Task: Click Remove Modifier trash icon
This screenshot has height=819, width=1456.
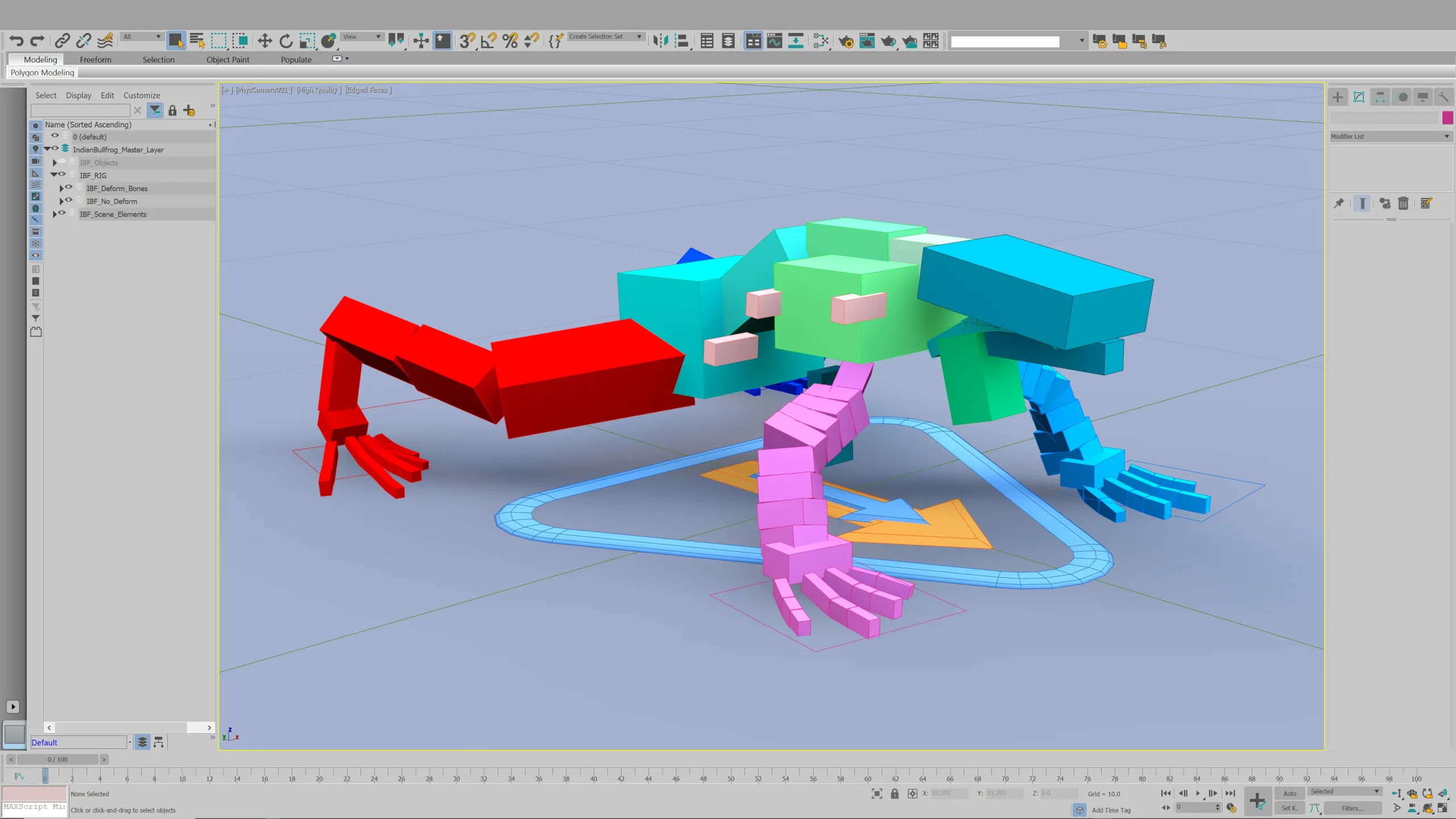Action: 1403,203
